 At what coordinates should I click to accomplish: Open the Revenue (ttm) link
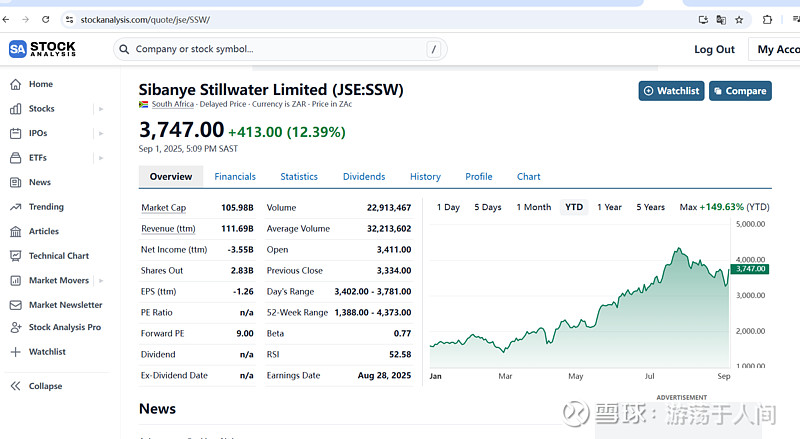click(168, 229)
